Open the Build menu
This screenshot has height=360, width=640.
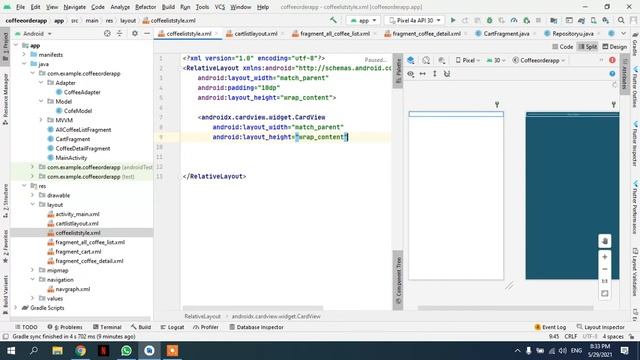168,7
